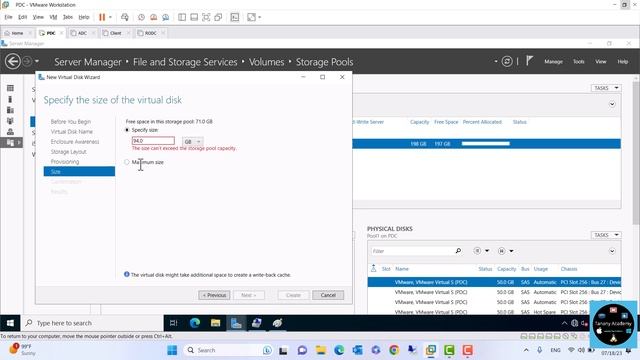Image resolution: width=640 pixels, height=360 pixels.
Task: Open the VMware Help menu
Action: pyautogui.click(x=84, y=17)
